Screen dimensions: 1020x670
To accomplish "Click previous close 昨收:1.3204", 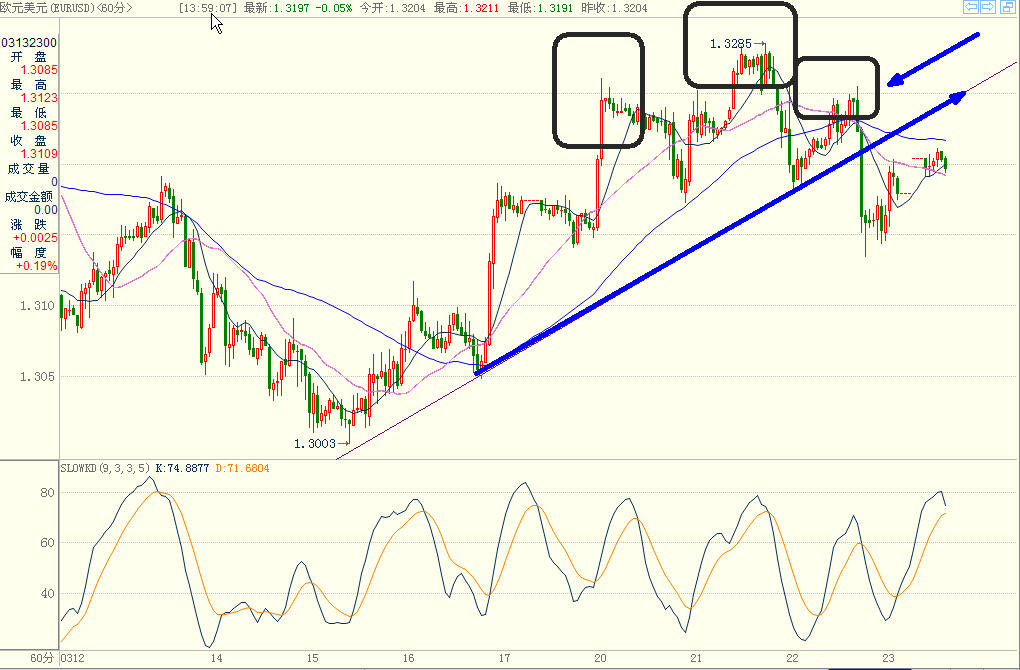I will coord(614,8).
